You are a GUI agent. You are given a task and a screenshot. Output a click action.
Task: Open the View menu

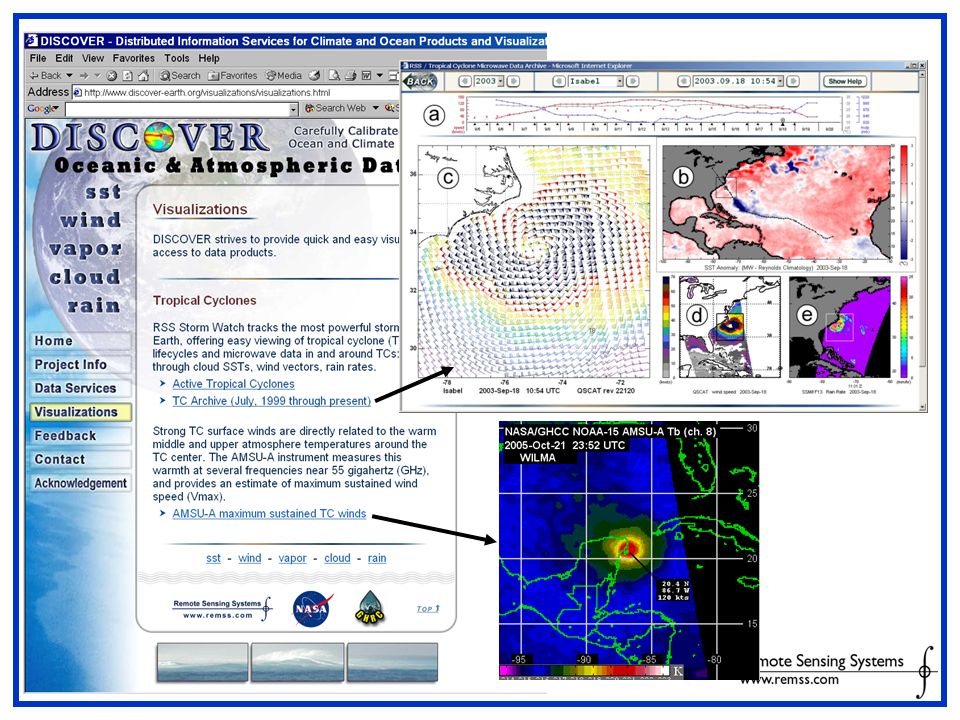point(92,58)
